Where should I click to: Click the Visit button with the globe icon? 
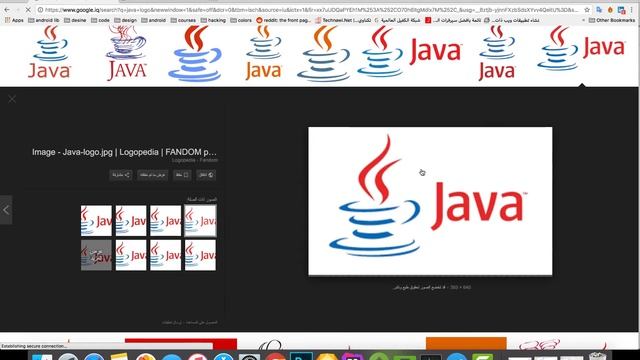(x=206, y=175)
